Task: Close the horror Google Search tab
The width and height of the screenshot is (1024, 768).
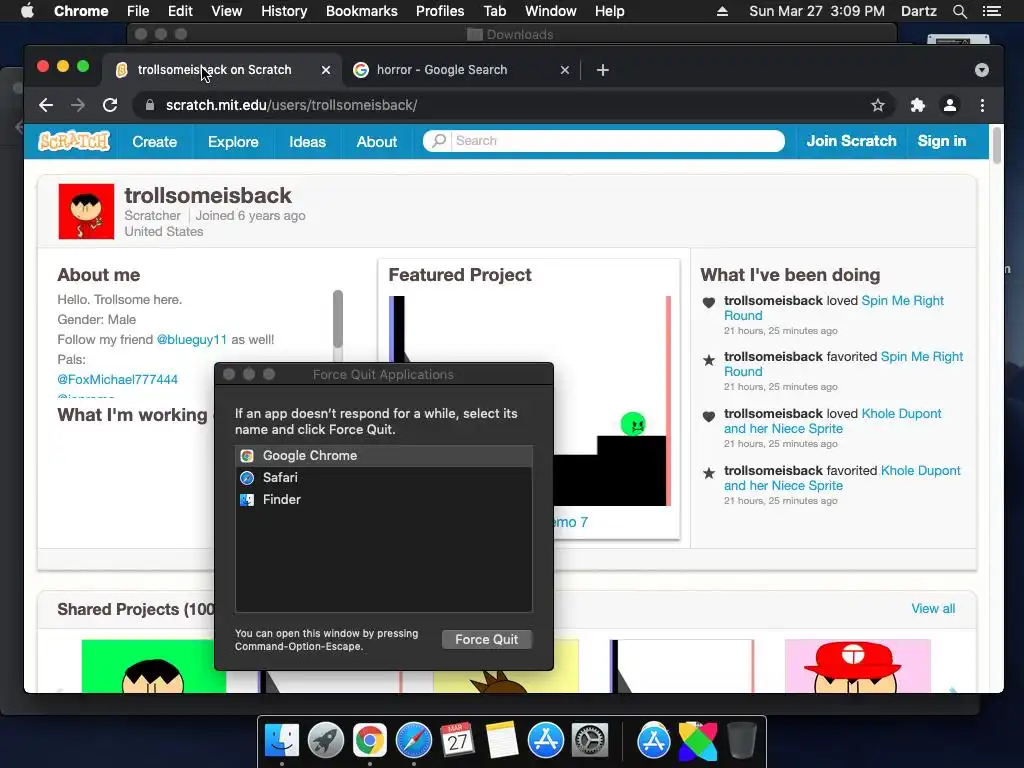Action: [564, 70]
